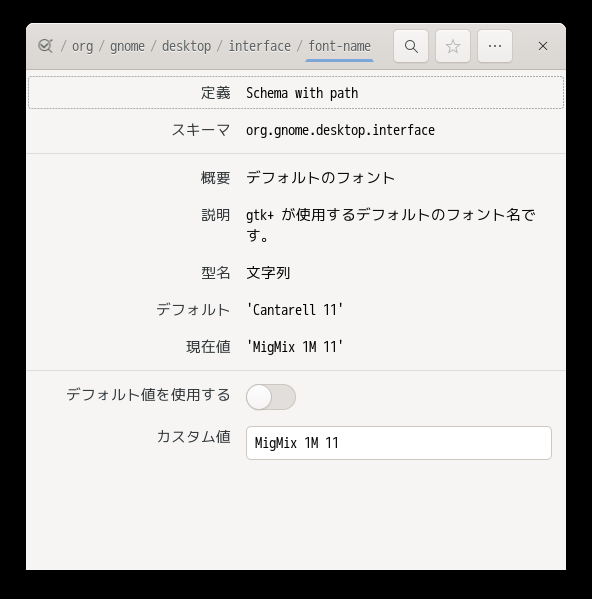The height and width of the screenshot is (599, 592).
Task: Select the 定義 Schema with path row
Action: tap(296, 92)
